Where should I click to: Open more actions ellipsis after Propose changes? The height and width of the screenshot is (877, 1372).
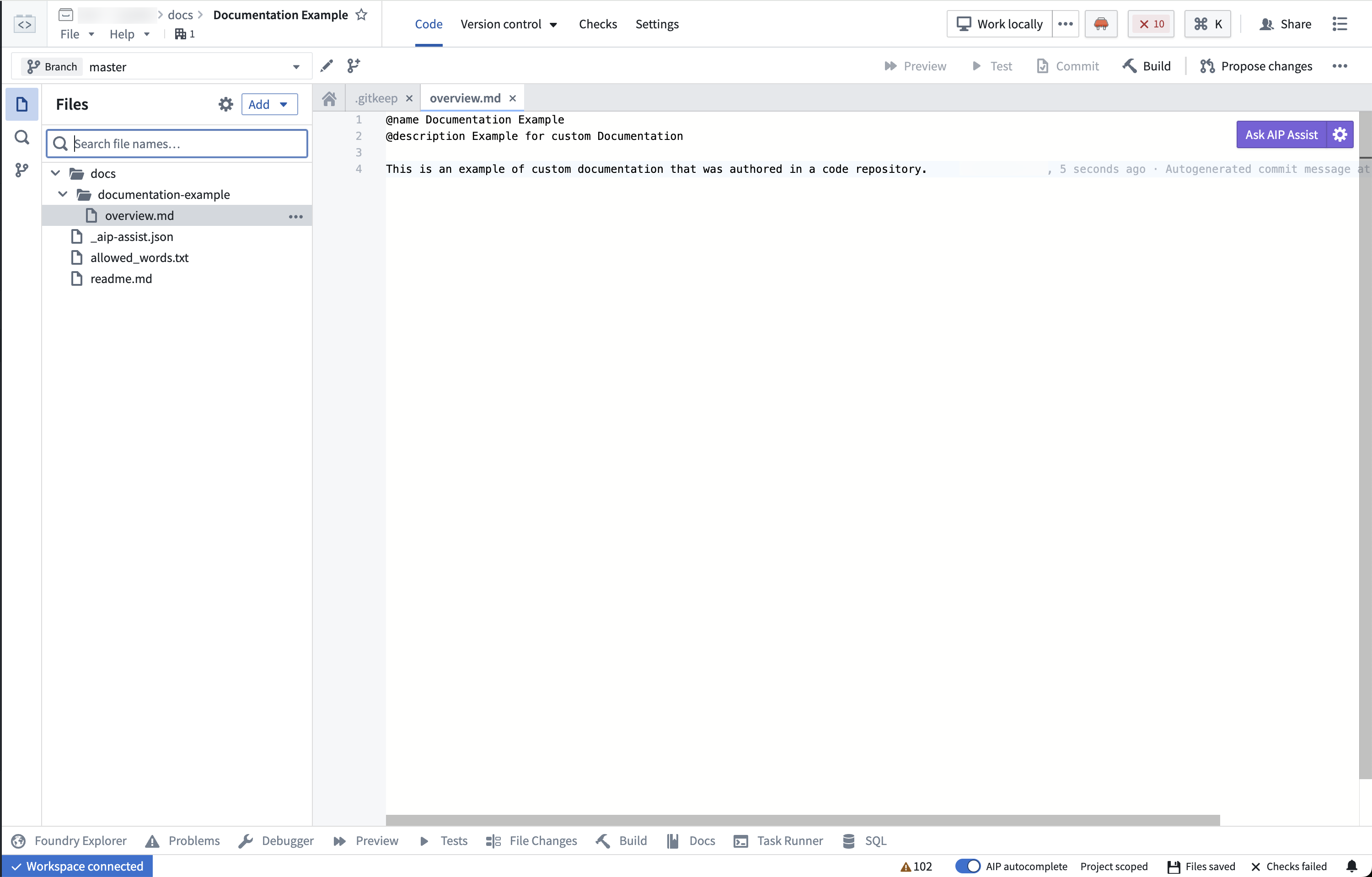pyautogui.click(x=1340, y=66)
